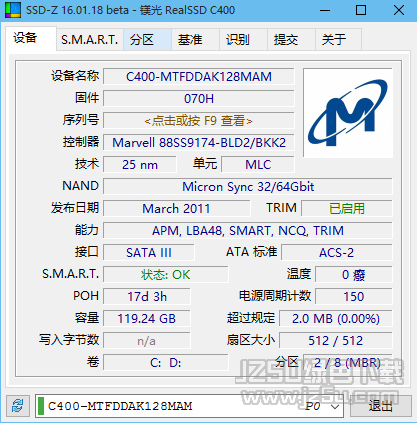Open the device selector dropdown arrow
Viewport: 417px width, 423px height.
pos(335,406)
